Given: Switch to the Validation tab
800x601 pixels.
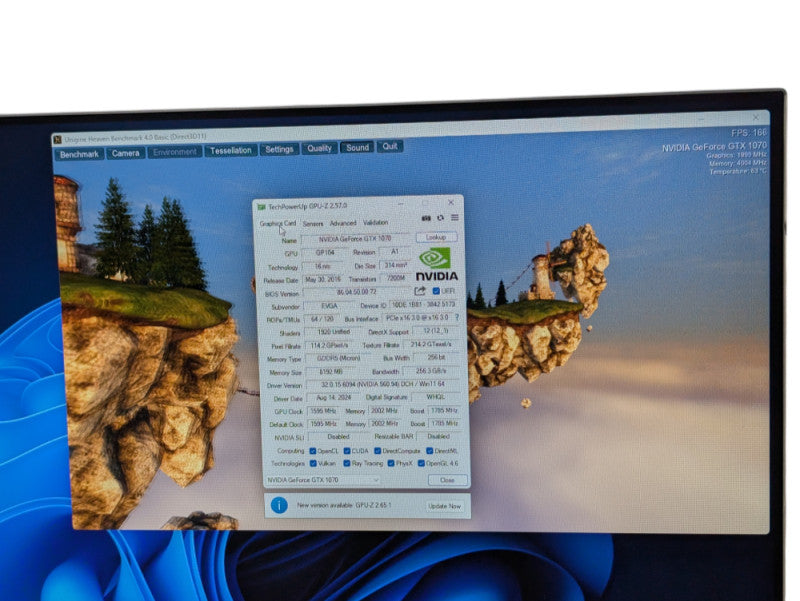Looking at the screenshot, I should click(376, 222).
